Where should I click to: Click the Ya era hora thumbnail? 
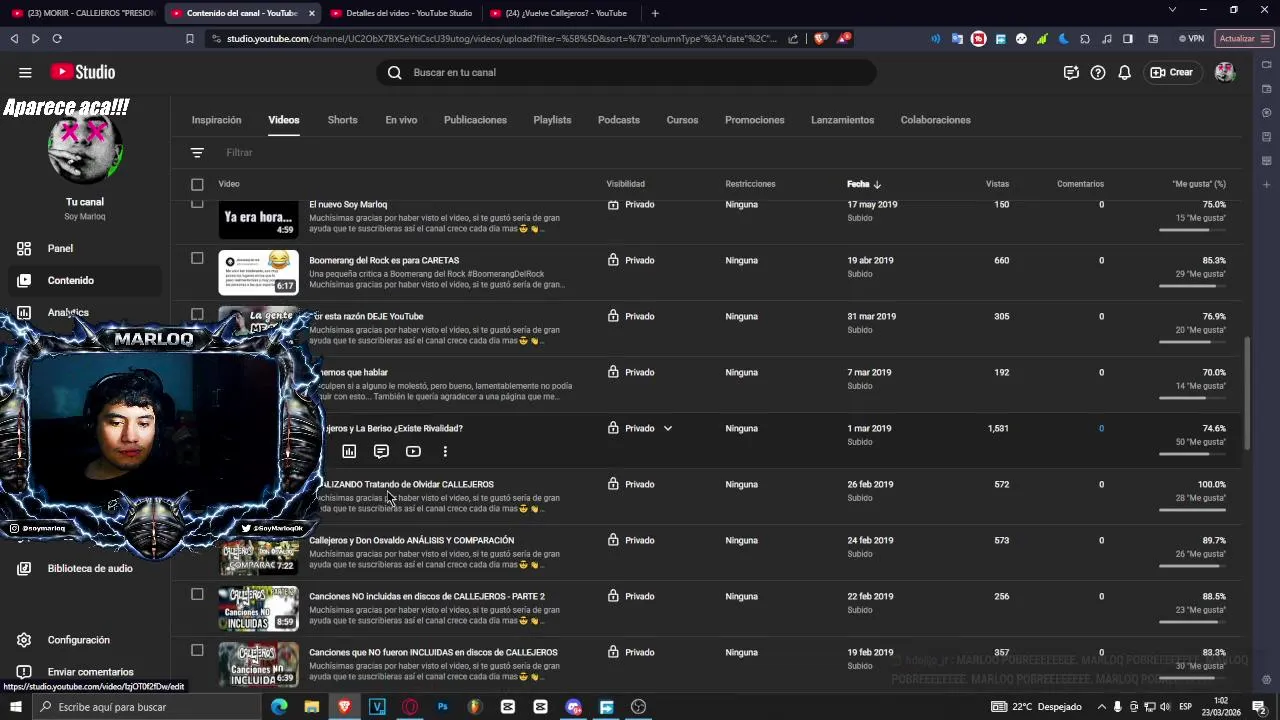point(259,219)
